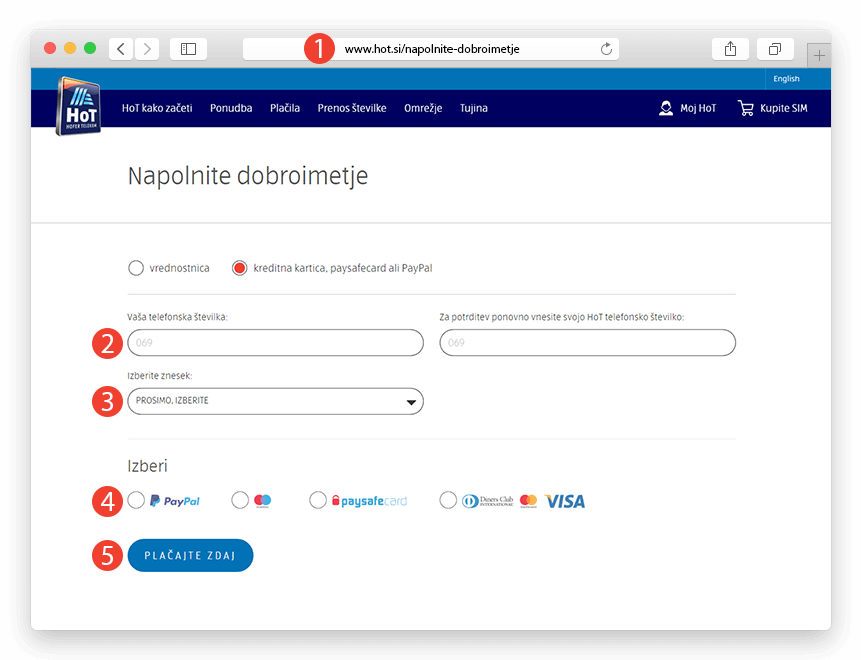This screenshot has height=660, width=861.
Task: Choose paysafecard payment radio button
Action: [x=318, y=500]
